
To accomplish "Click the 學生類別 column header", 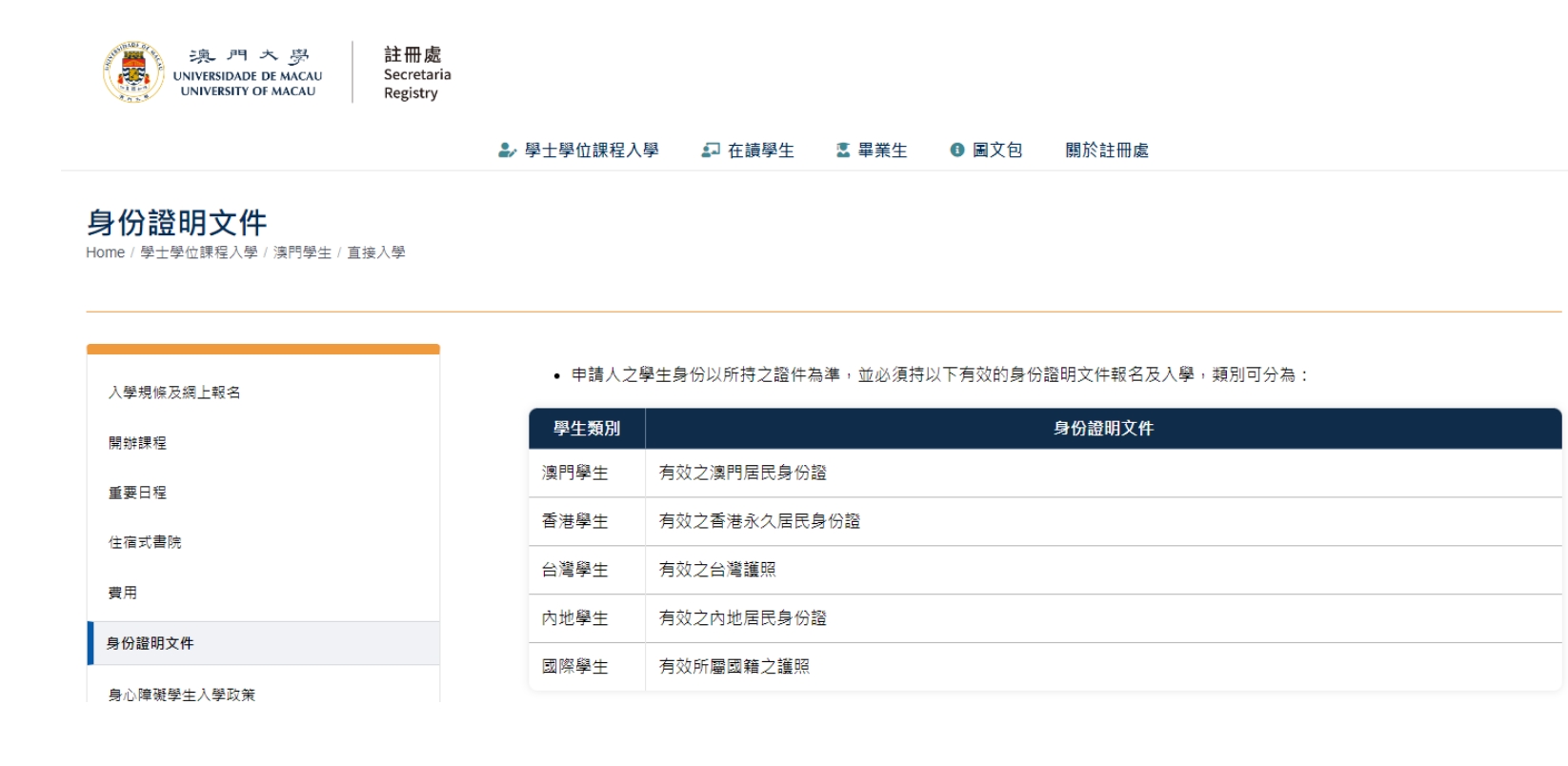I will 587,429.
